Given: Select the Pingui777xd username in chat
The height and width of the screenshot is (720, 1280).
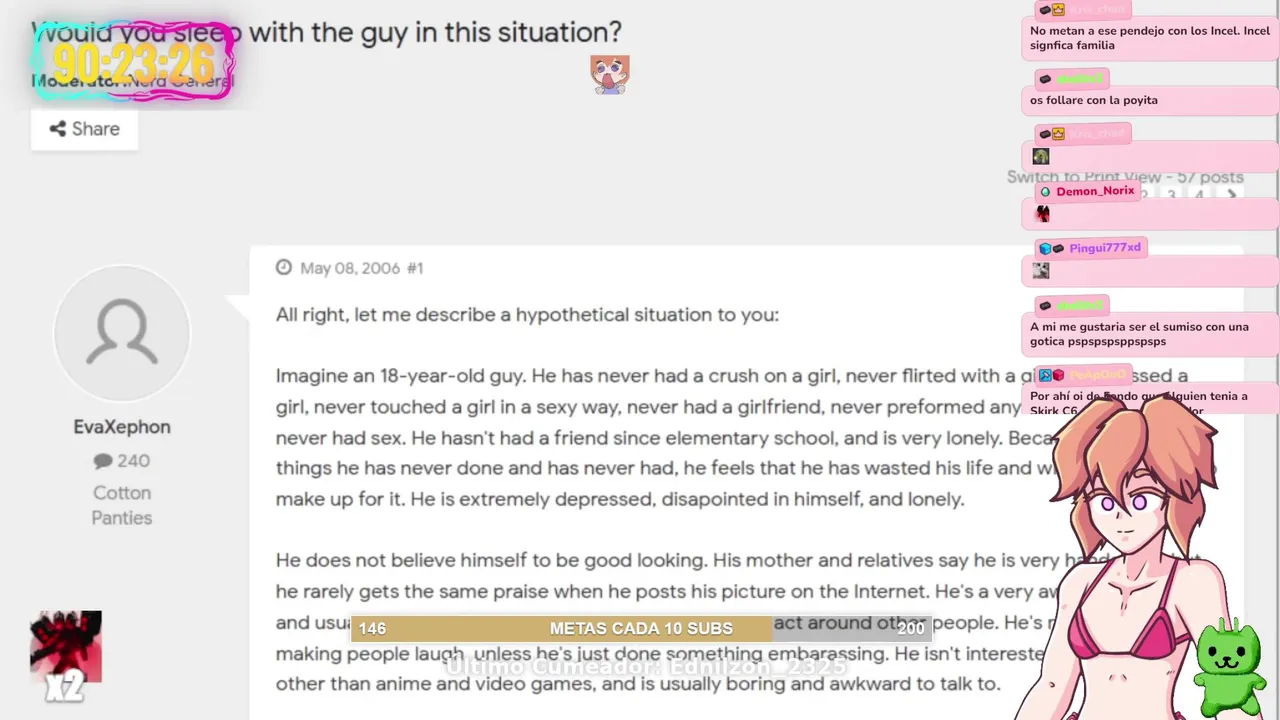Looking at the screenshot, I should coord(1104,248).
